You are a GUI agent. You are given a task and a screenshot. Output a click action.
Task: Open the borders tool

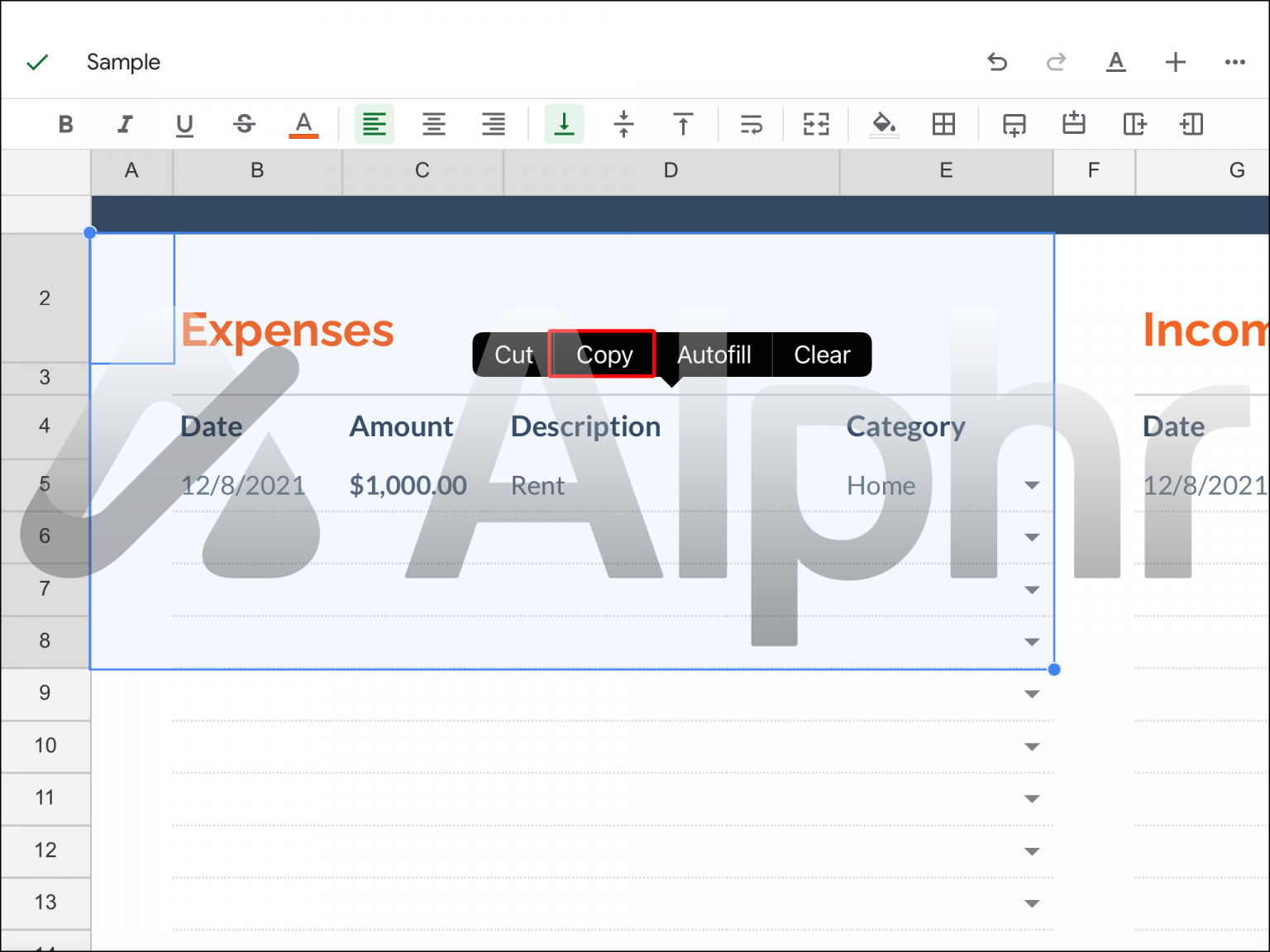[x=944, y=125]
